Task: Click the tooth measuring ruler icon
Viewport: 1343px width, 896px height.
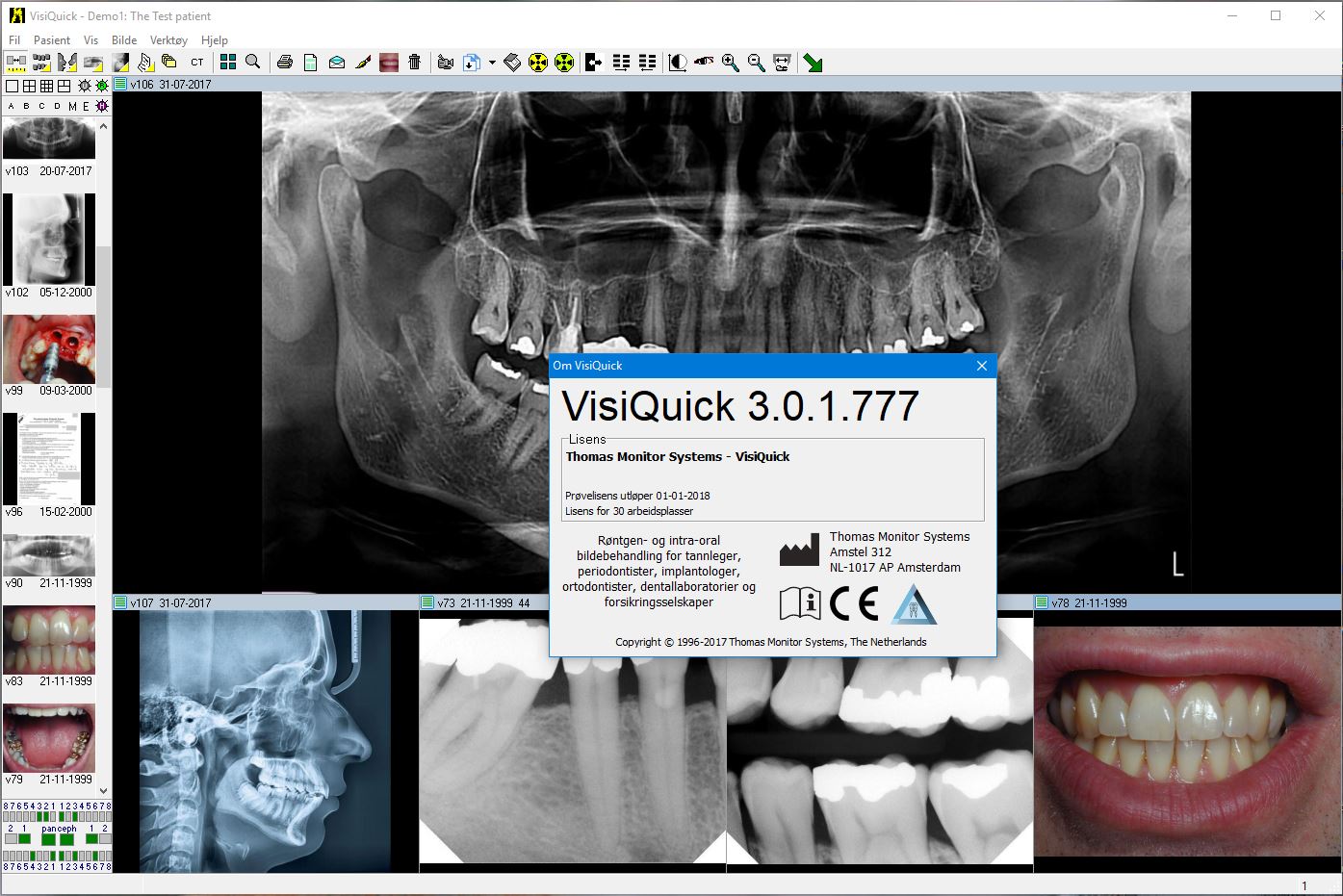Action: click(x=16, y=63)
